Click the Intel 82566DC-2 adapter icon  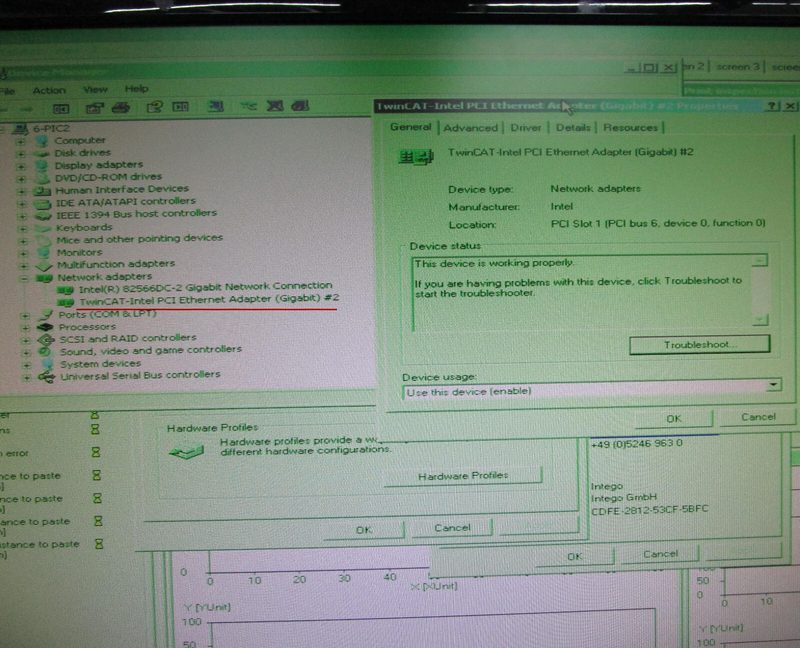click(65, 290)
